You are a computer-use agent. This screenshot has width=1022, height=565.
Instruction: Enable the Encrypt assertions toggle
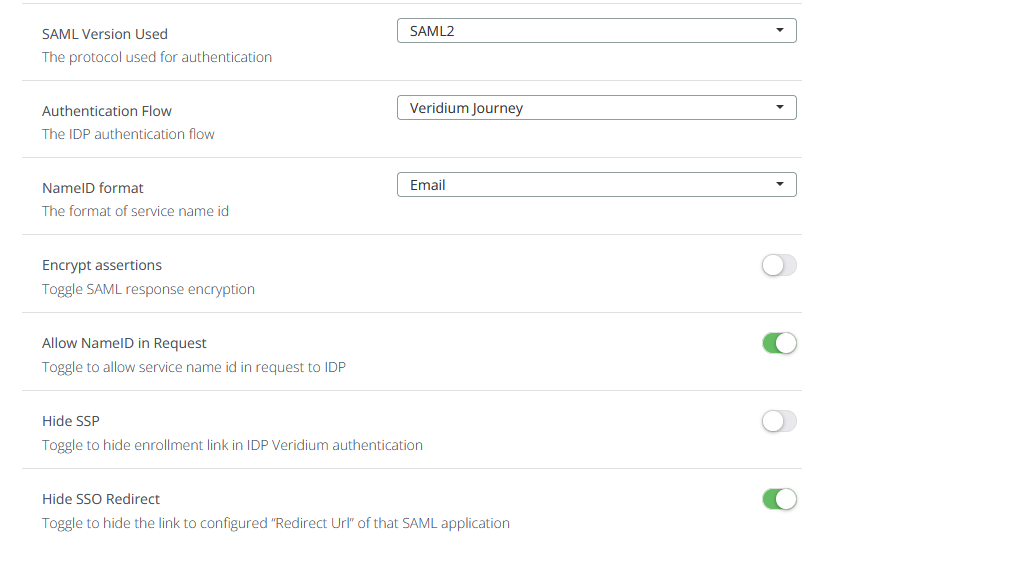[x=779, y=265]
